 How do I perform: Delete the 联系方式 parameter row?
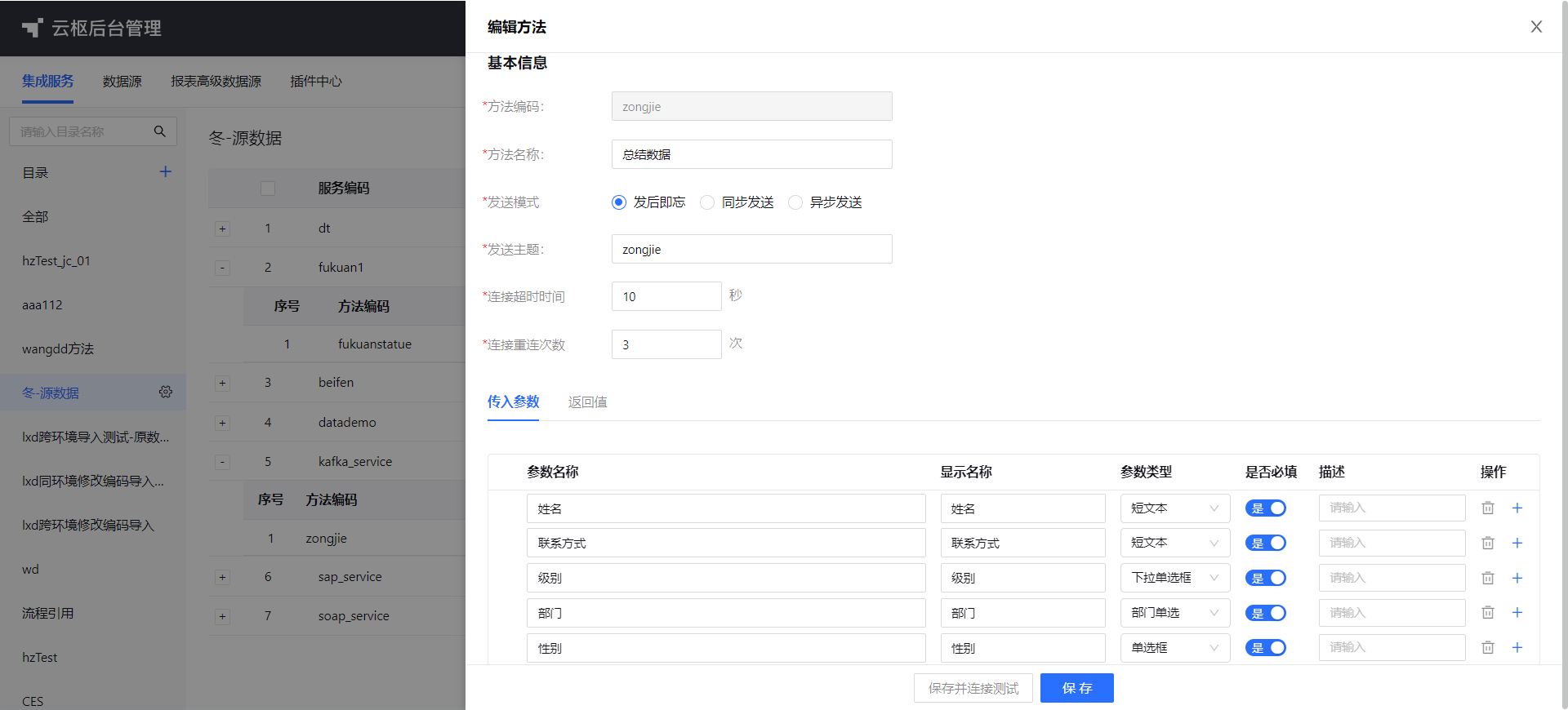coord(1488,543)
